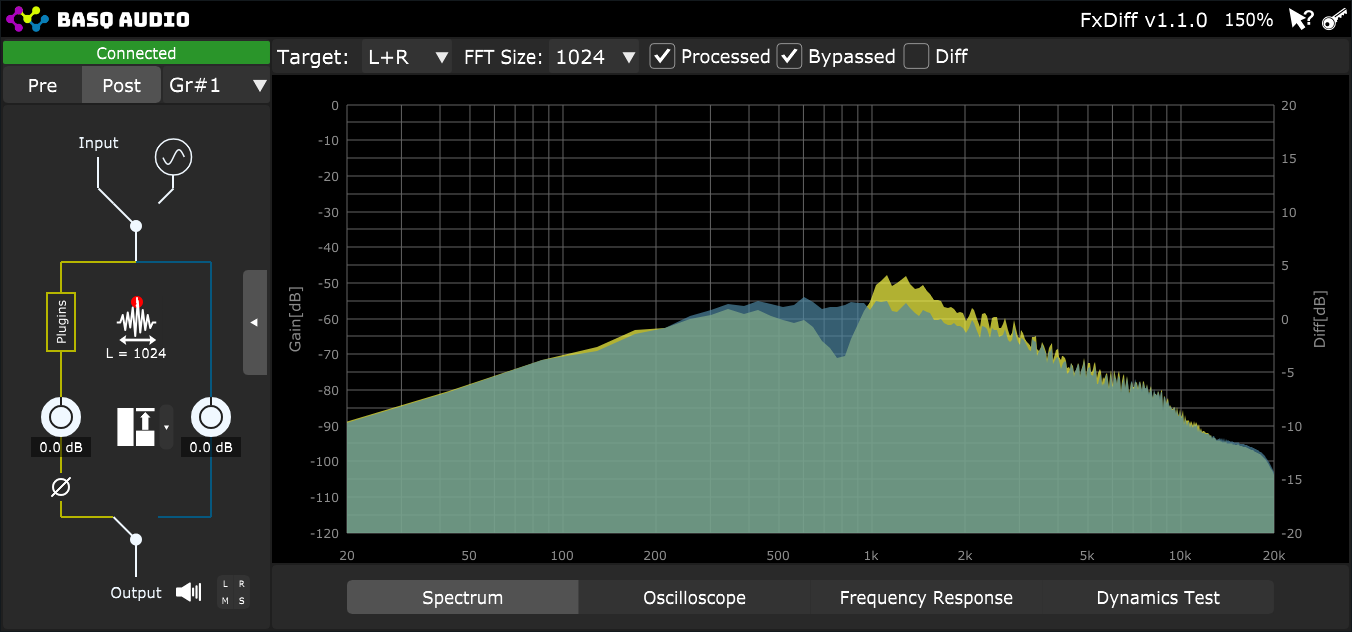Select the sine wave generator source
Image resolution: width=1352 pixels, height=632 pixels.
173,157
